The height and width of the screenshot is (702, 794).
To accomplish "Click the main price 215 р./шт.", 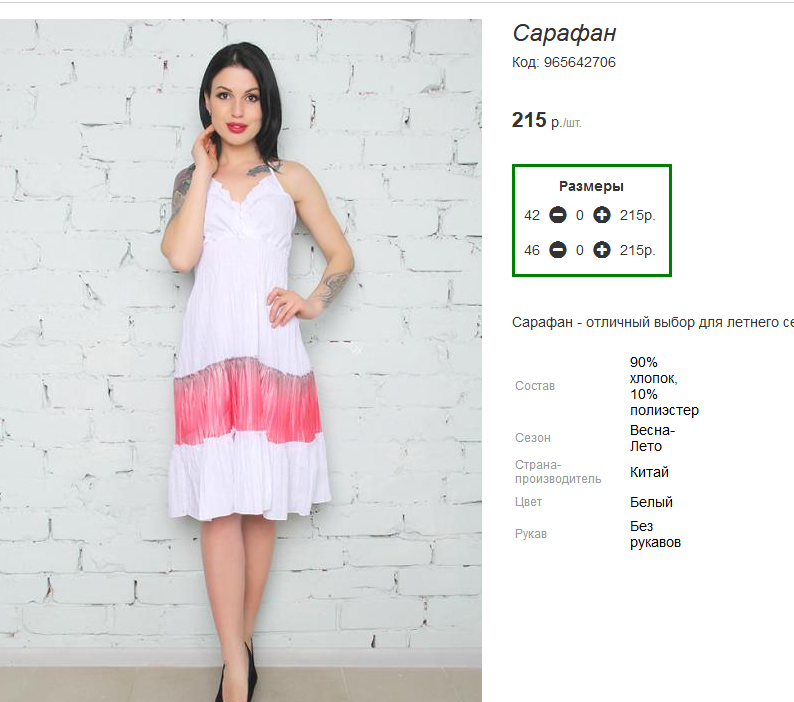I will [546, 121].
